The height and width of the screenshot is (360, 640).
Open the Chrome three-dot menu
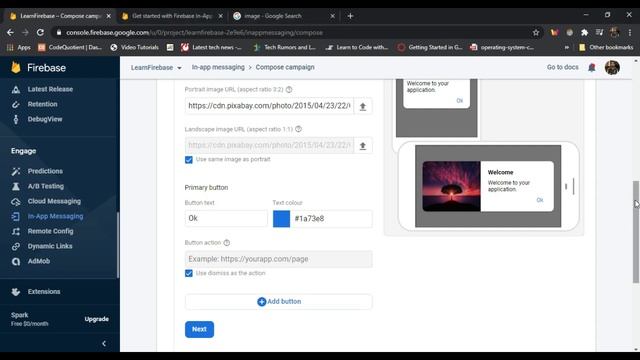click(630, 32)
